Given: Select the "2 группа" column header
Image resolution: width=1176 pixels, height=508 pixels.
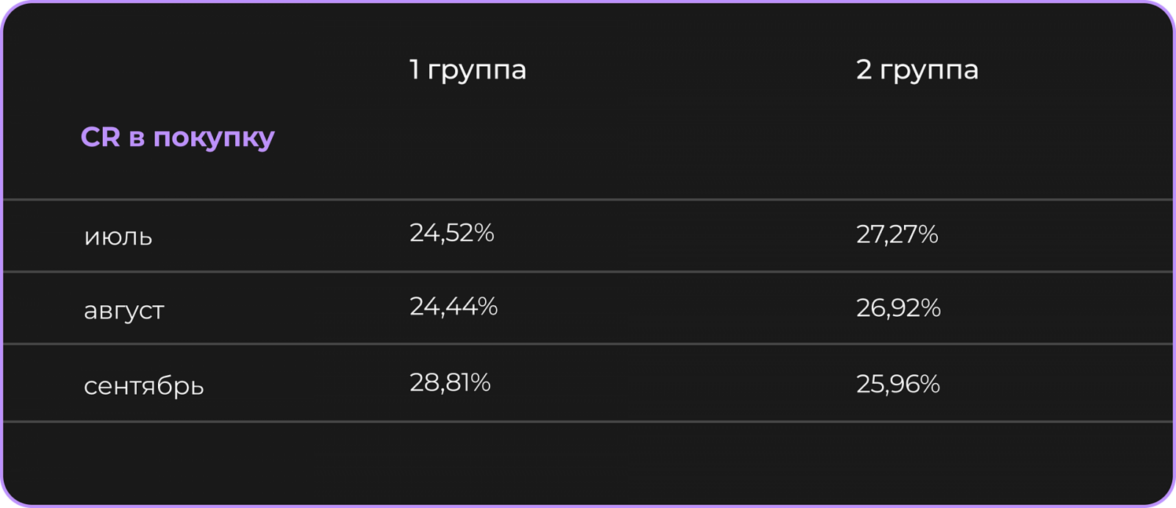Looking at the screenshot, I should coord(917,70).
